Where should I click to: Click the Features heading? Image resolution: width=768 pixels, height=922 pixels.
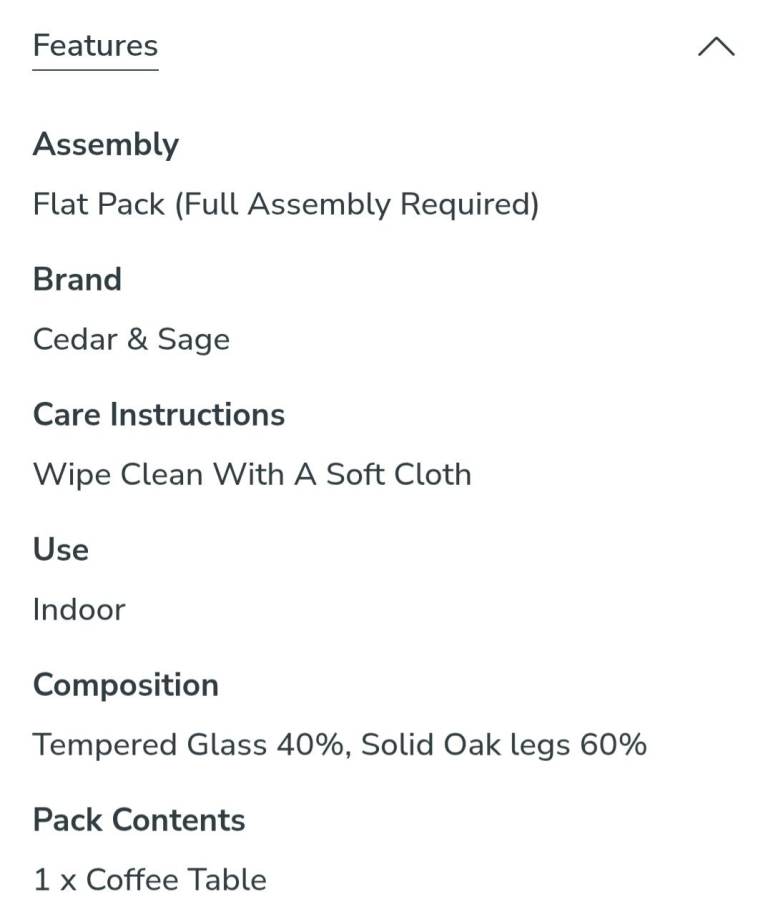click(95, 45)
